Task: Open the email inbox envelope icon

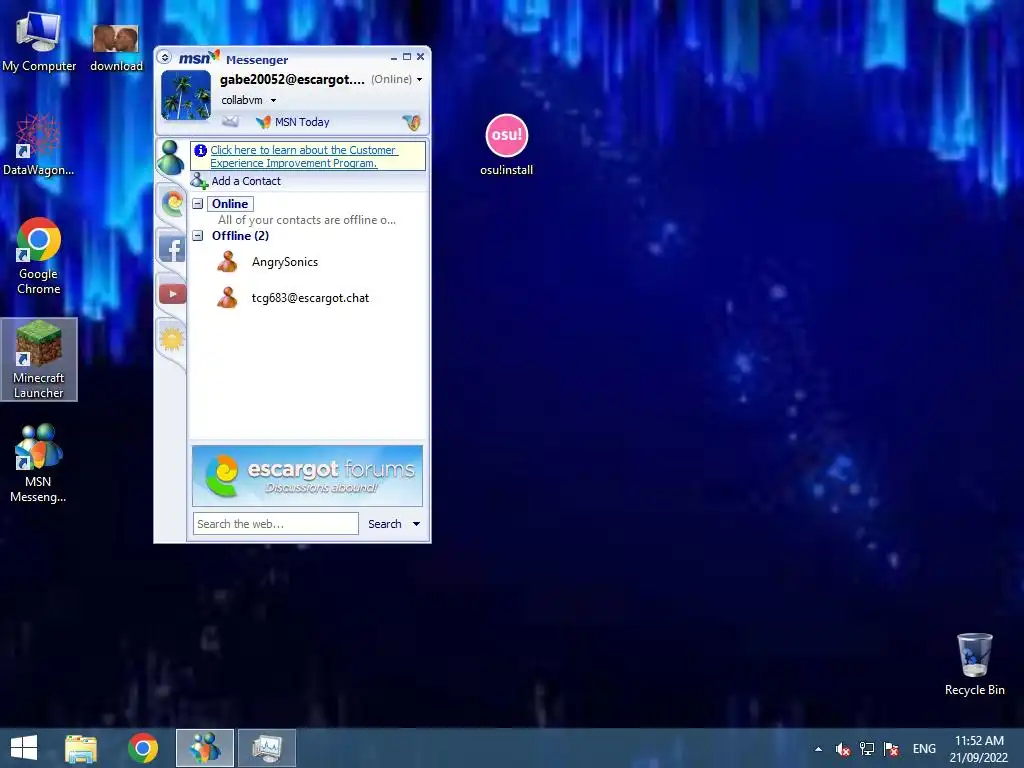Action: point(230,121)
